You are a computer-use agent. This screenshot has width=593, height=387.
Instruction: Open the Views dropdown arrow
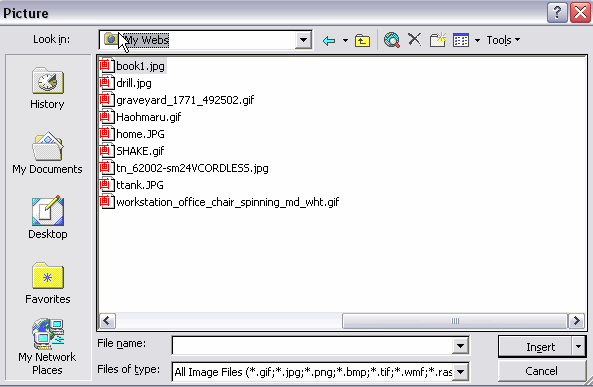click(477, 40)
